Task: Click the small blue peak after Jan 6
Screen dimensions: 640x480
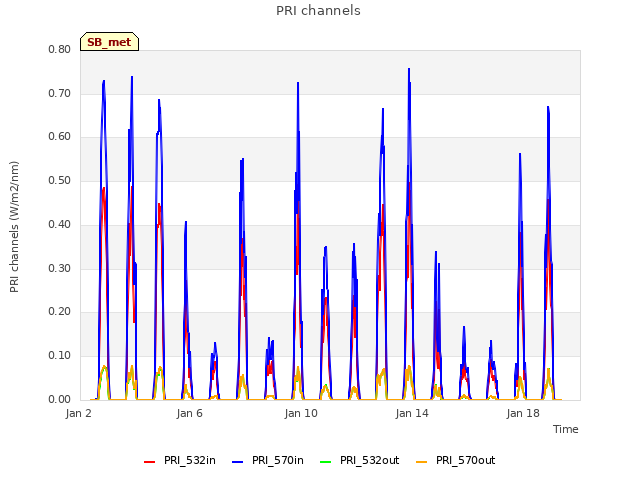Action: click(x=215, y=344)
